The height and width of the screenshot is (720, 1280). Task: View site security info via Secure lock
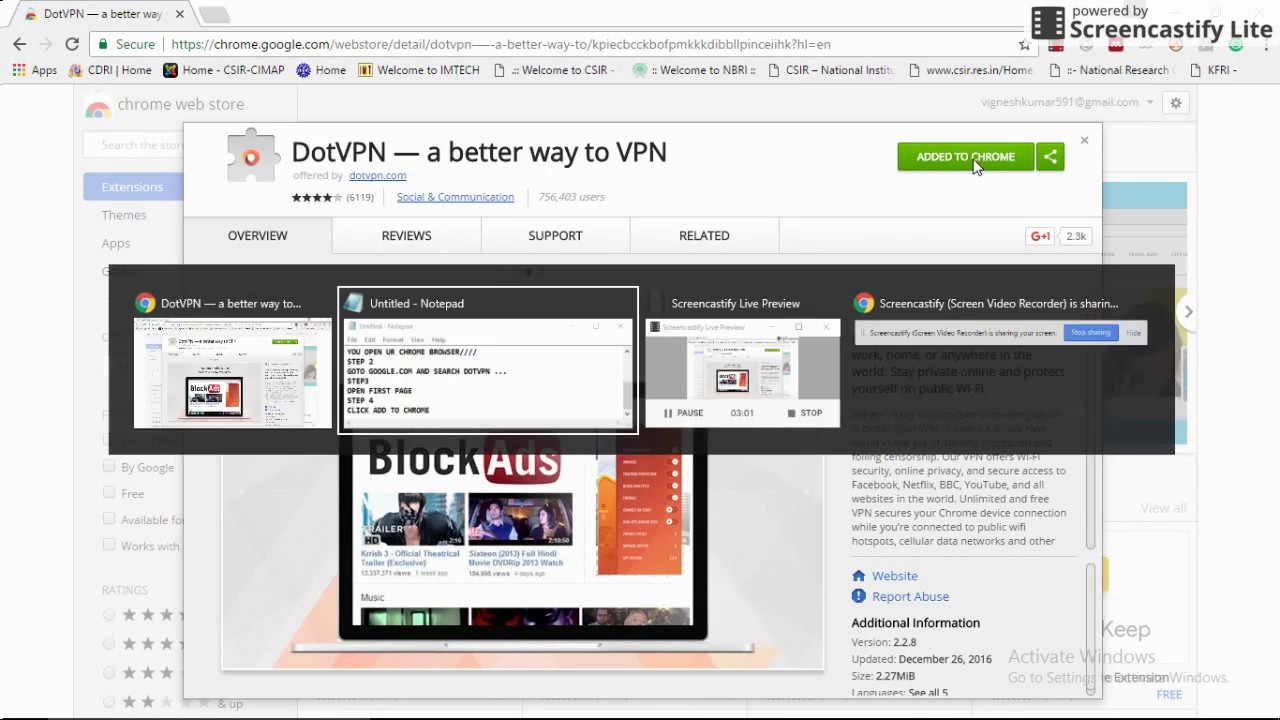point(126,44)
